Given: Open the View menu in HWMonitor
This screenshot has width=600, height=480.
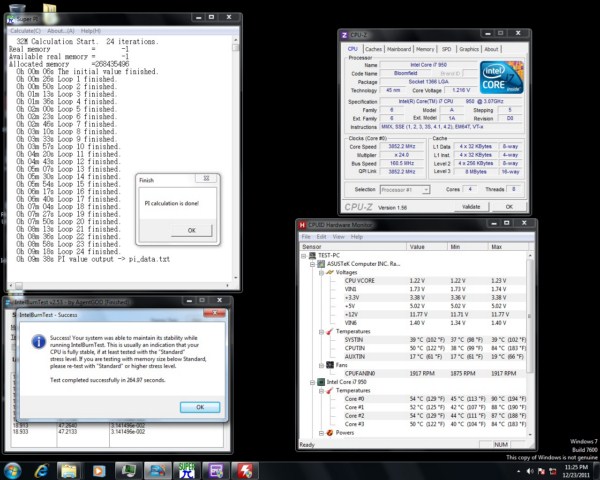Looking at the screenshot, I should [x=339, y=237].
